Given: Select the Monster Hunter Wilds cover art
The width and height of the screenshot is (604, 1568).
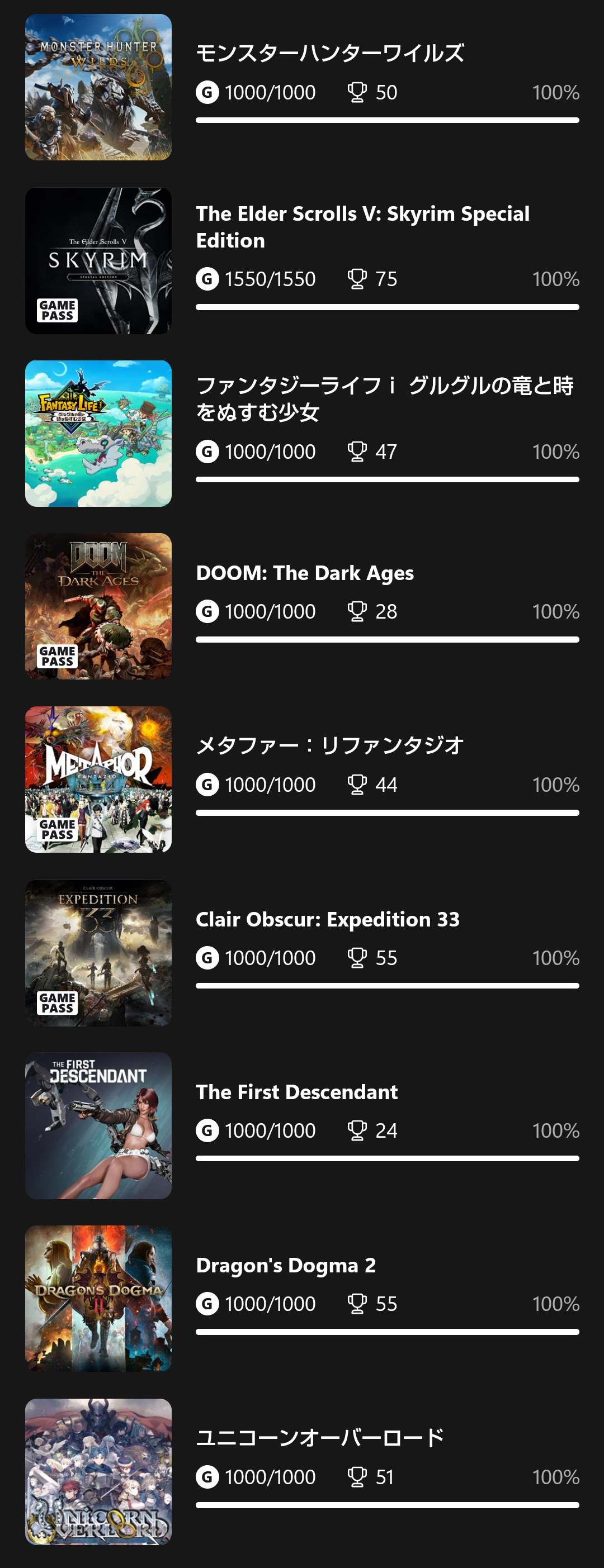Looking at the screenshot, I should click(x=98, y=87).
